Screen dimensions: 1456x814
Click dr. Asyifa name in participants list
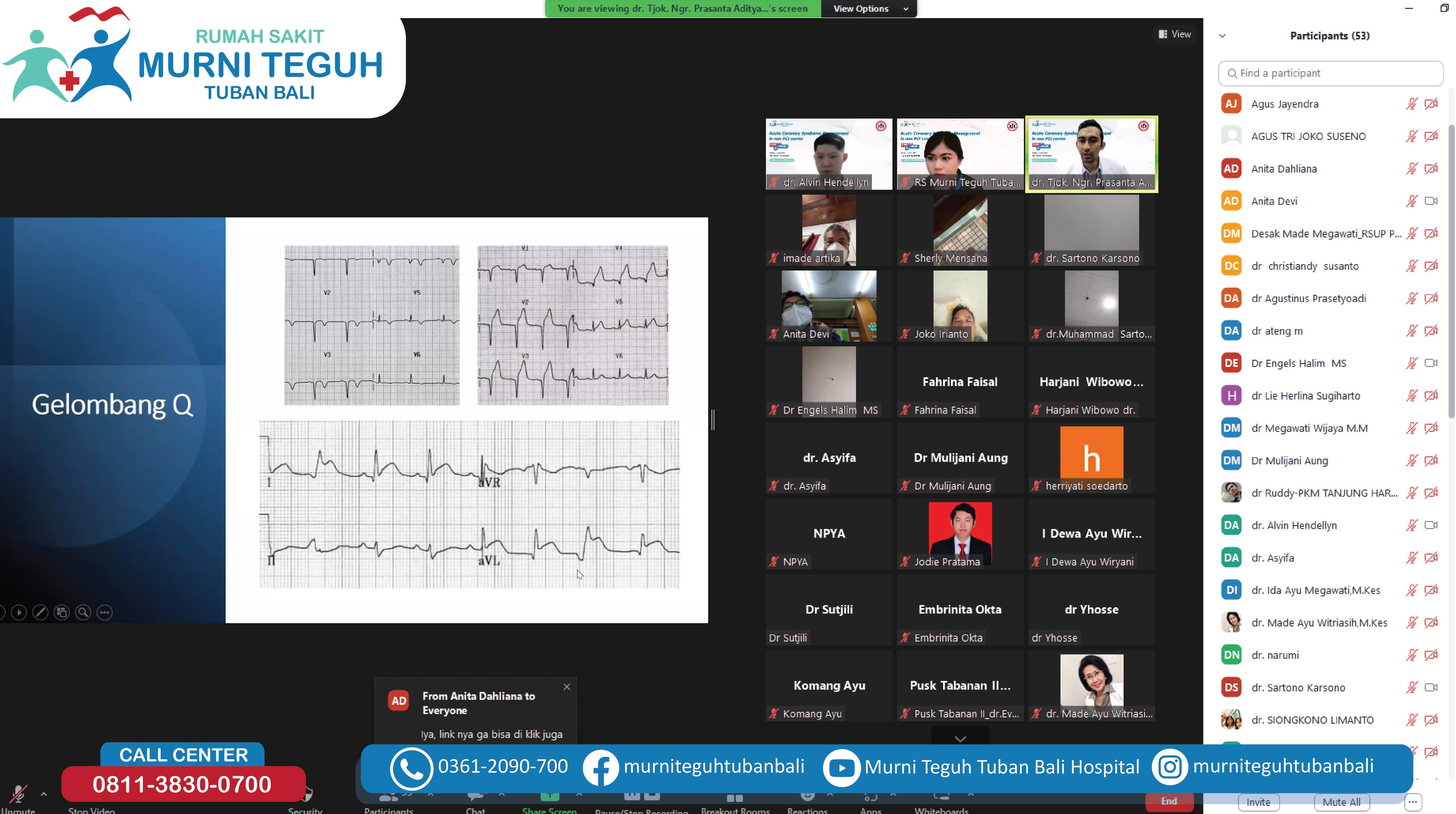pyautogui.click(x=1272, y=558)
